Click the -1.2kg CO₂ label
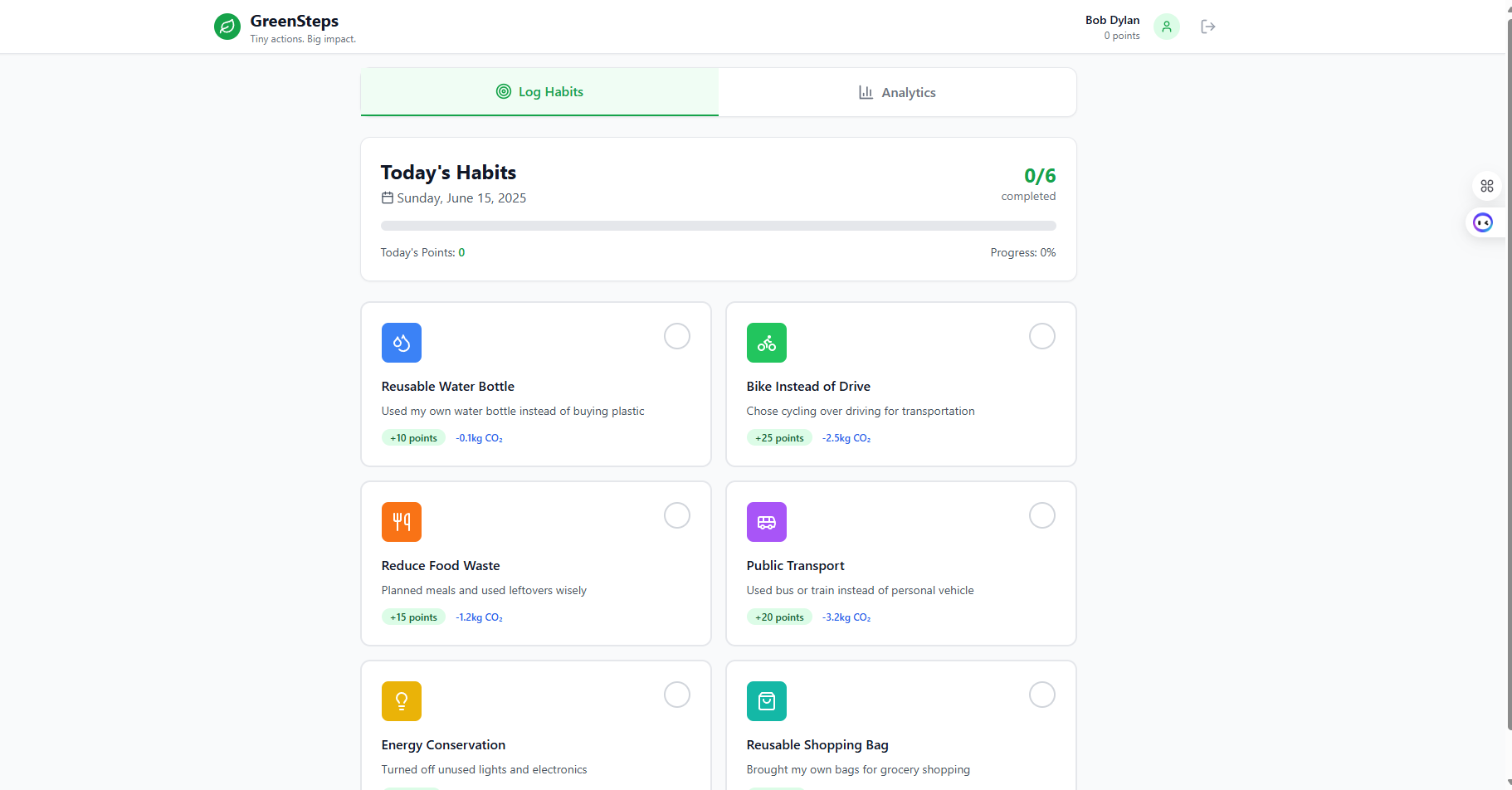Screen dimensions: 1512x790 point(480,617)
